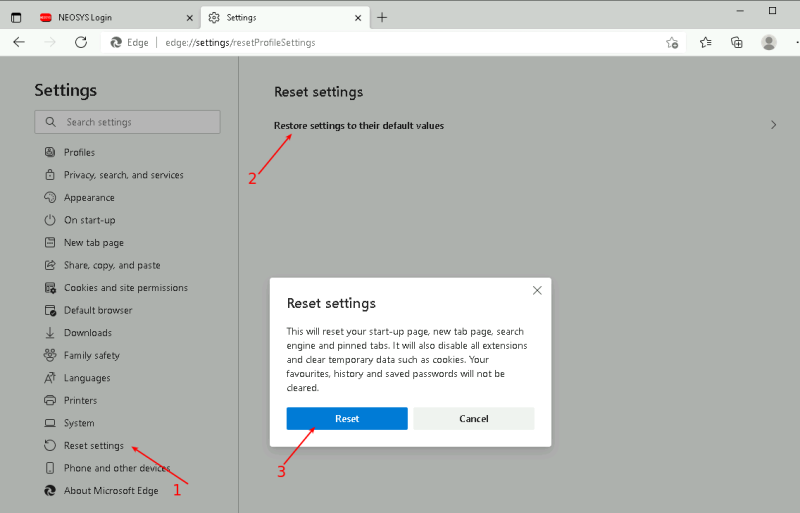Select the Appearance palette icon

(50, 197)
